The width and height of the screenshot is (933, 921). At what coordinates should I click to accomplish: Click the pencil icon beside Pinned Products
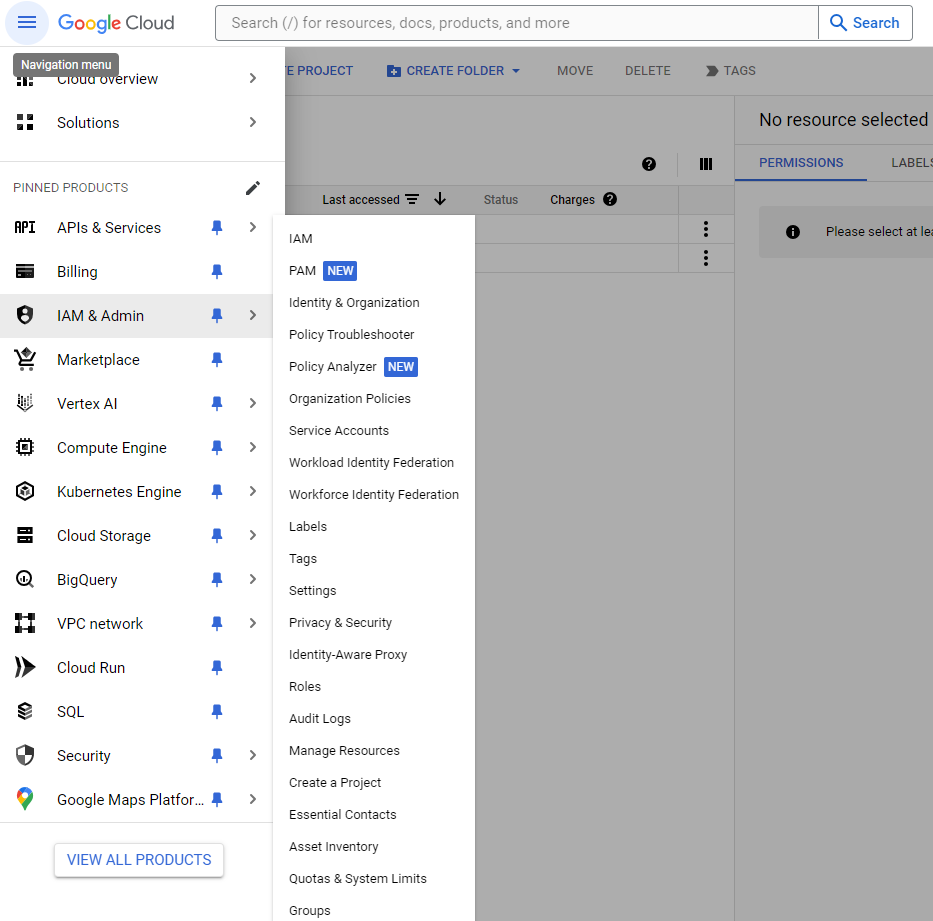(253, 188)
